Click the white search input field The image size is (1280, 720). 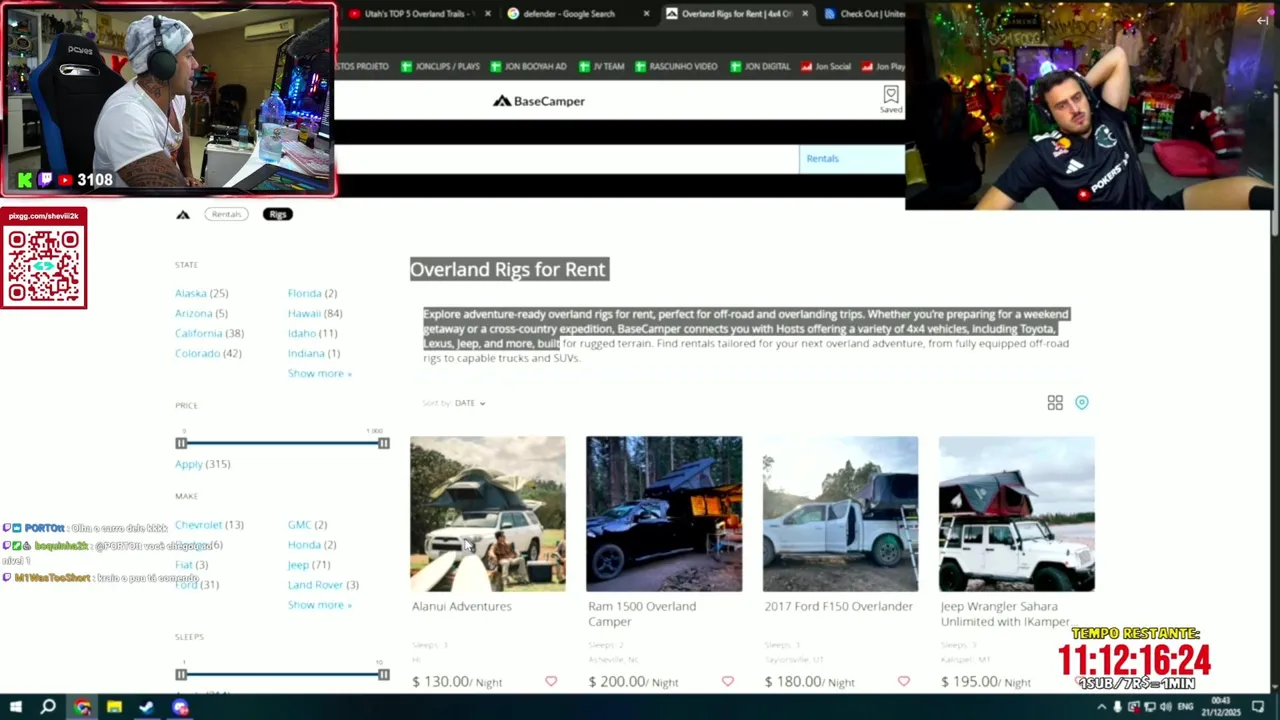pos(566,159)
